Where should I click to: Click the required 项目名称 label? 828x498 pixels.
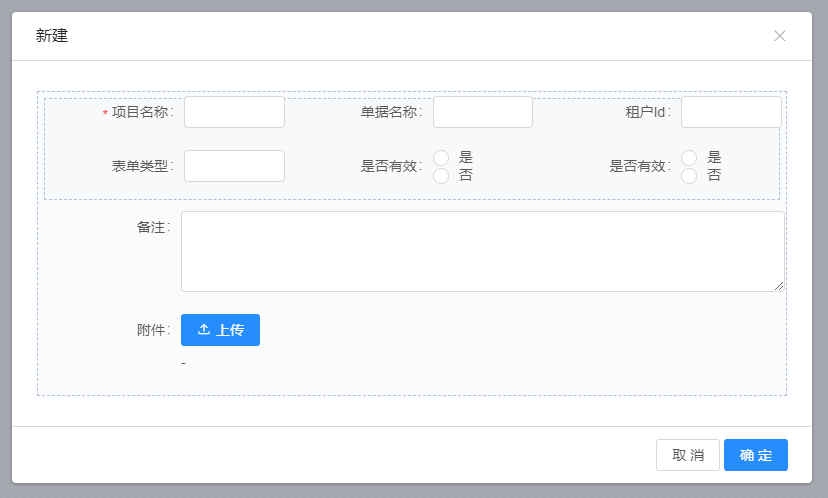coord(140,113)
